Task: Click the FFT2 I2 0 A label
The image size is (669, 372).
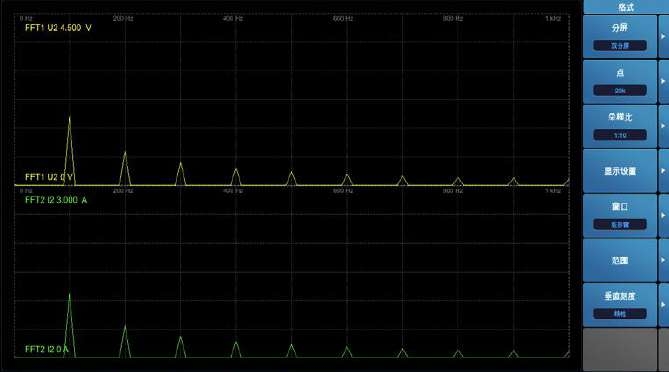Action: [x=47, y=349]
